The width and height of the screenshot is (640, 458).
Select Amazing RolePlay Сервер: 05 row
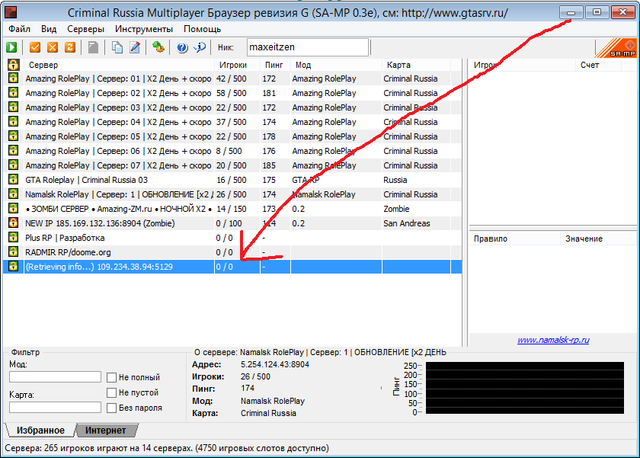point(232,137)
